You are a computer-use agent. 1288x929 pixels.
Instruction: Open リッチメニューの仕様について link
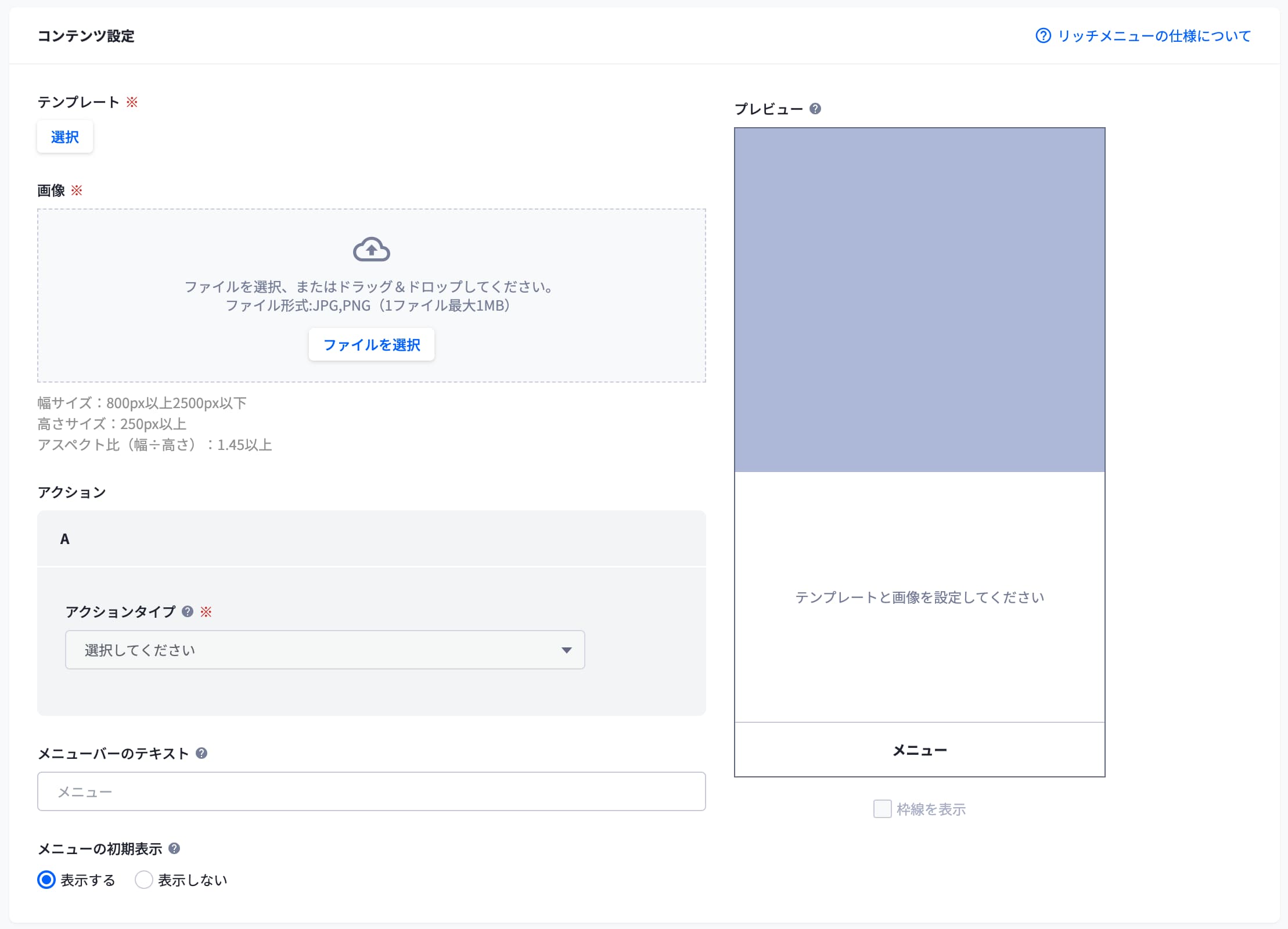1153,36
